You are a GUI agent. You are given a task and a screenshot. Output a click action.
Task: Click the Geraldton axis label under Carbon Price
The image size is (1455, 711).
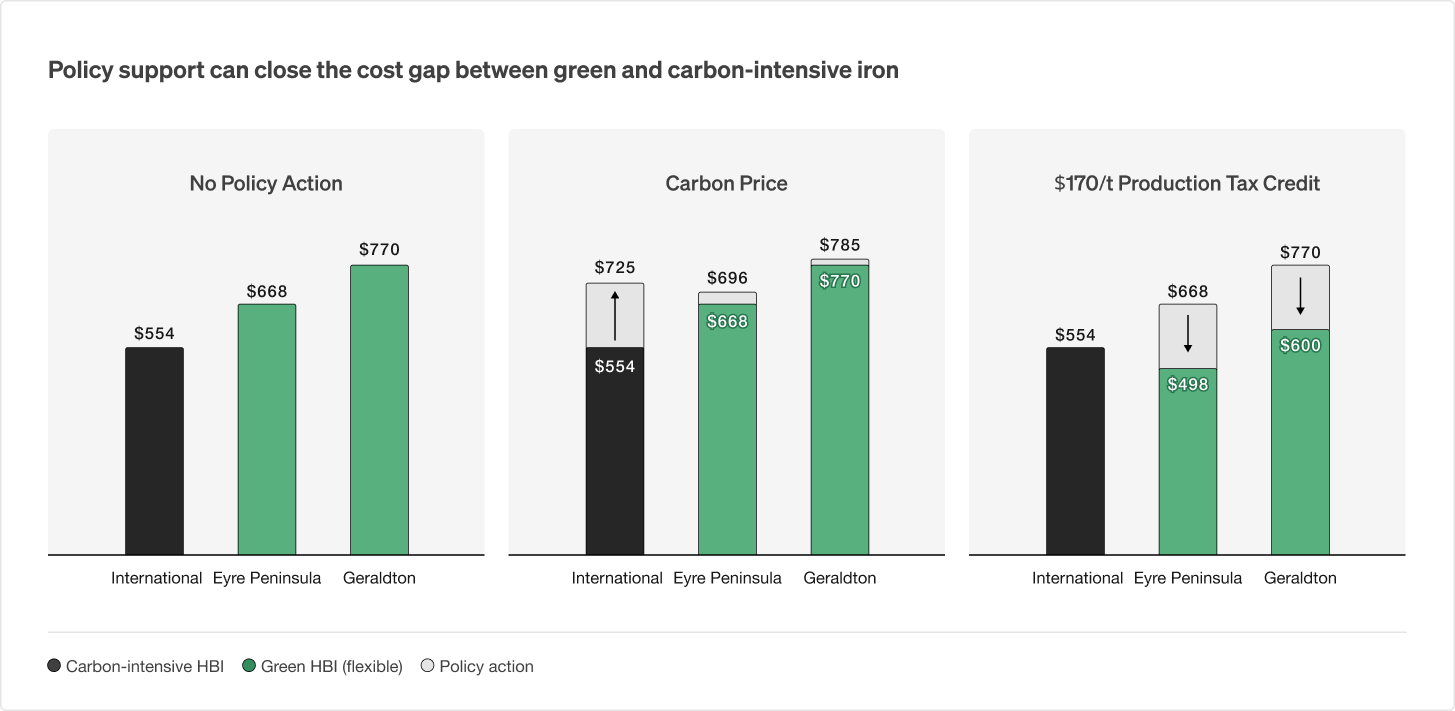(x=840, y=578)
